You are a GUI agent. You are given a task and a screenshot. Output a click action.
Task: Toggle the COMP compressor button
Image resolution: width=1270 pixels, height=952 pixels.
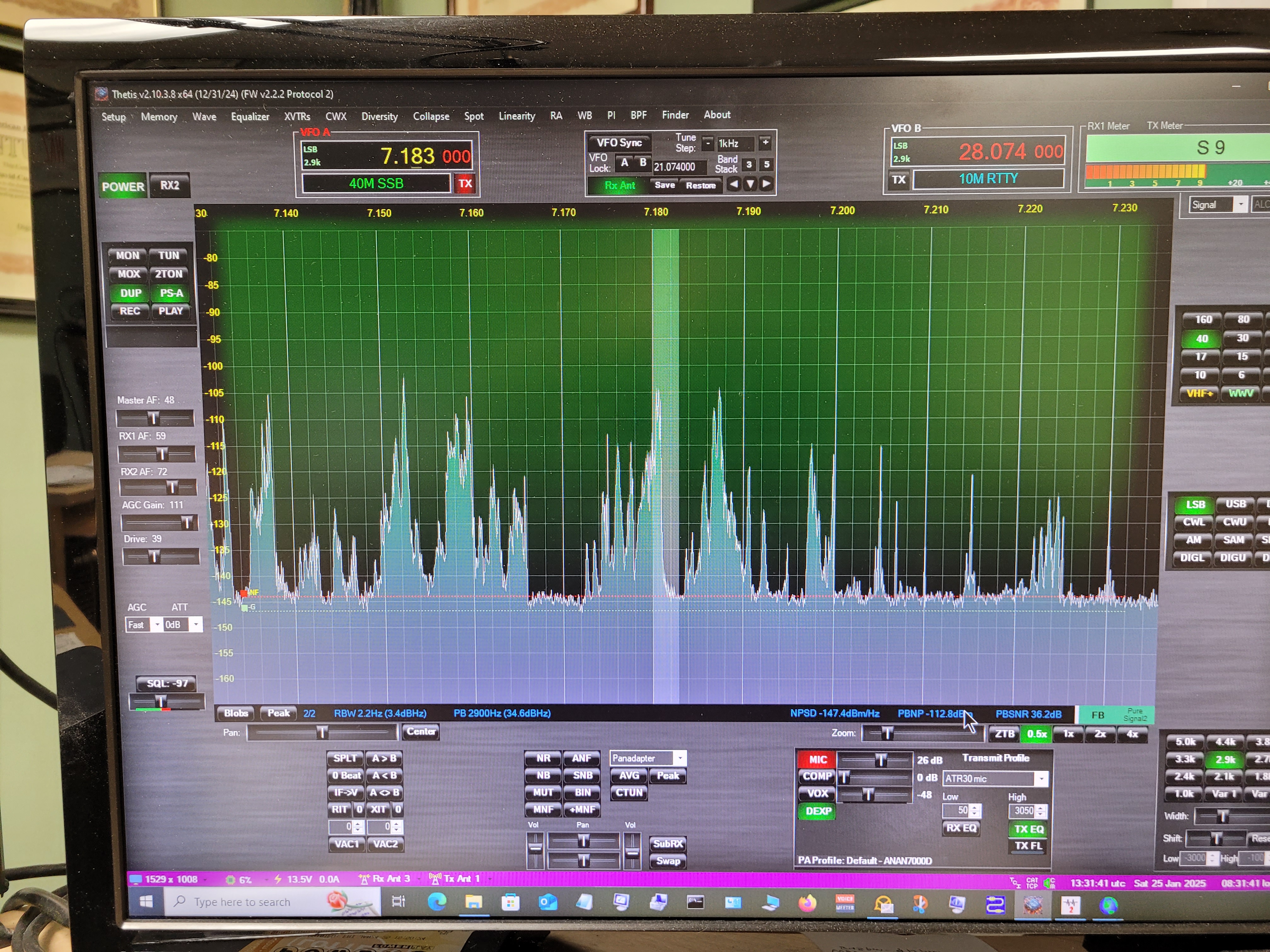coord(817,776)
